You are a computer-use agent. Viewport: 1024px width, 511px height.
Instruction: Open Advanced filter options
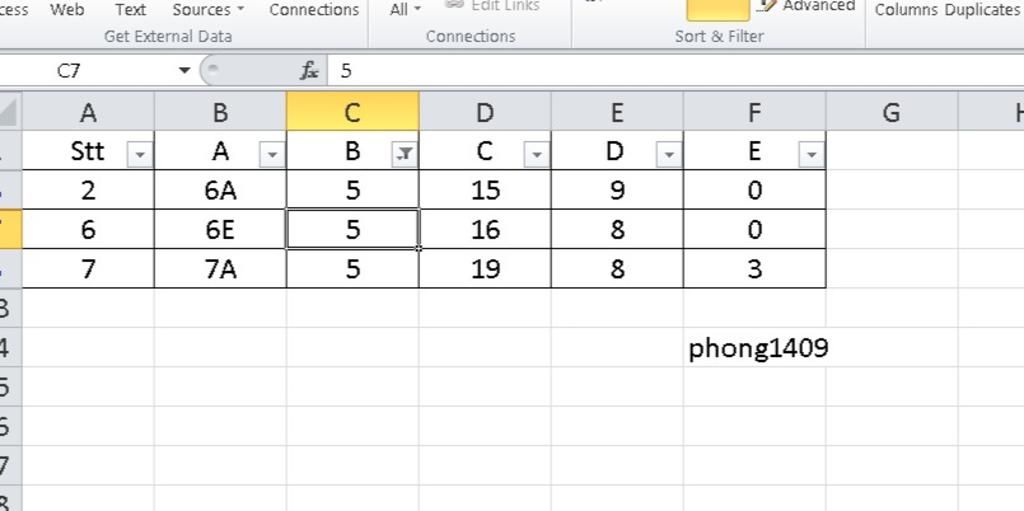[808, 7]
